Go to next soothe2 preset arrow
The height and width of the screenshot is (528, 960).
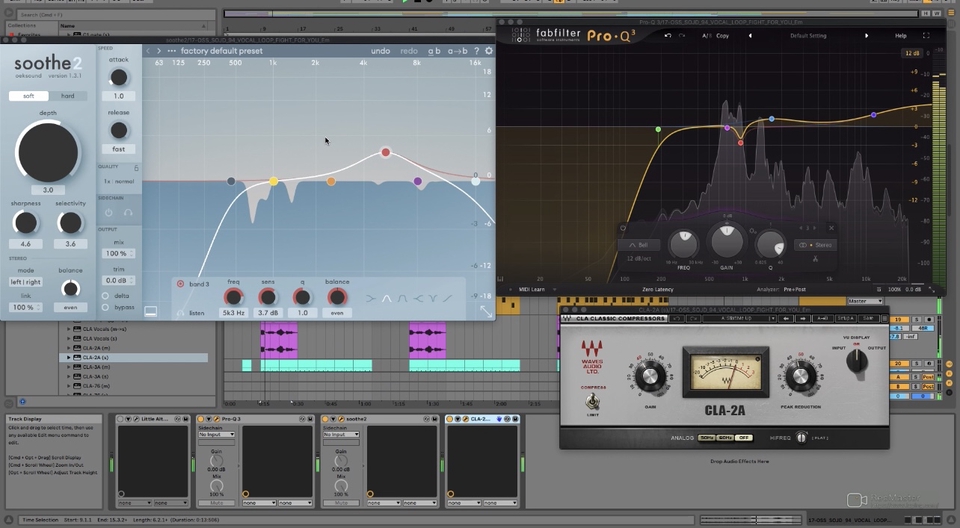coord(159,51)
